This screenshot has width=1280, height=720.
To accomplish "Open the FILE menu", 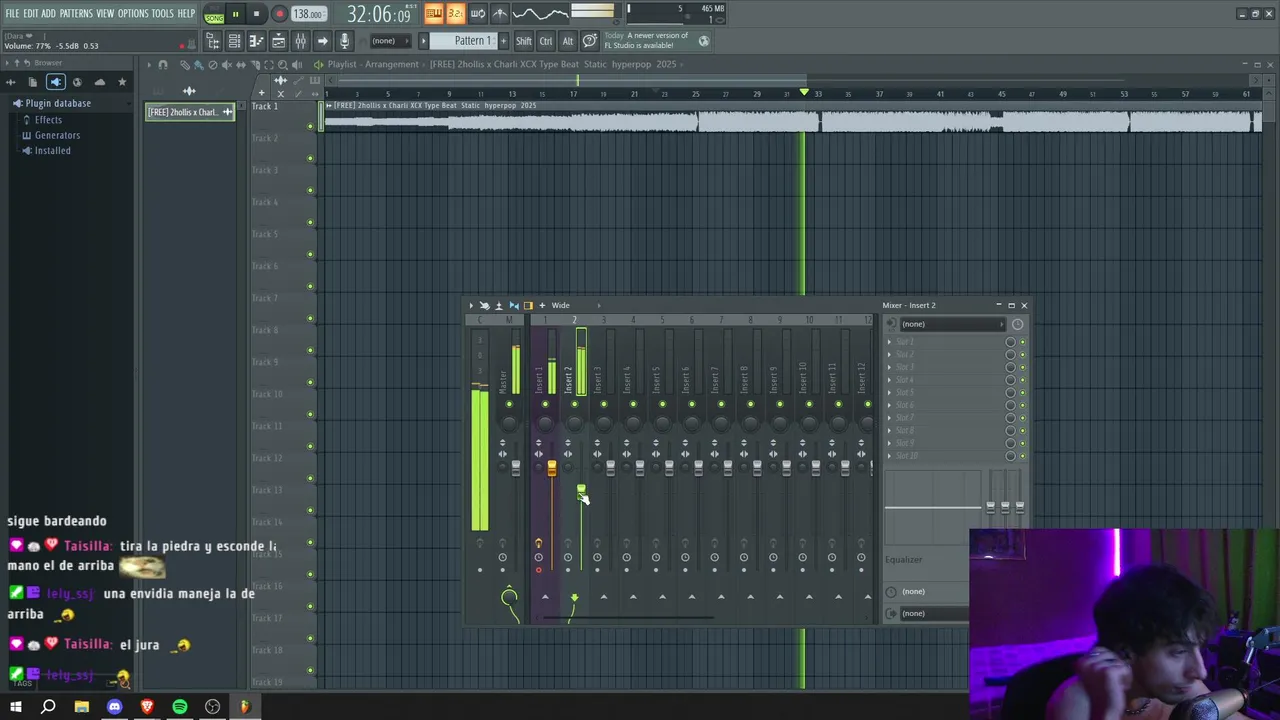I will [12, 14].
